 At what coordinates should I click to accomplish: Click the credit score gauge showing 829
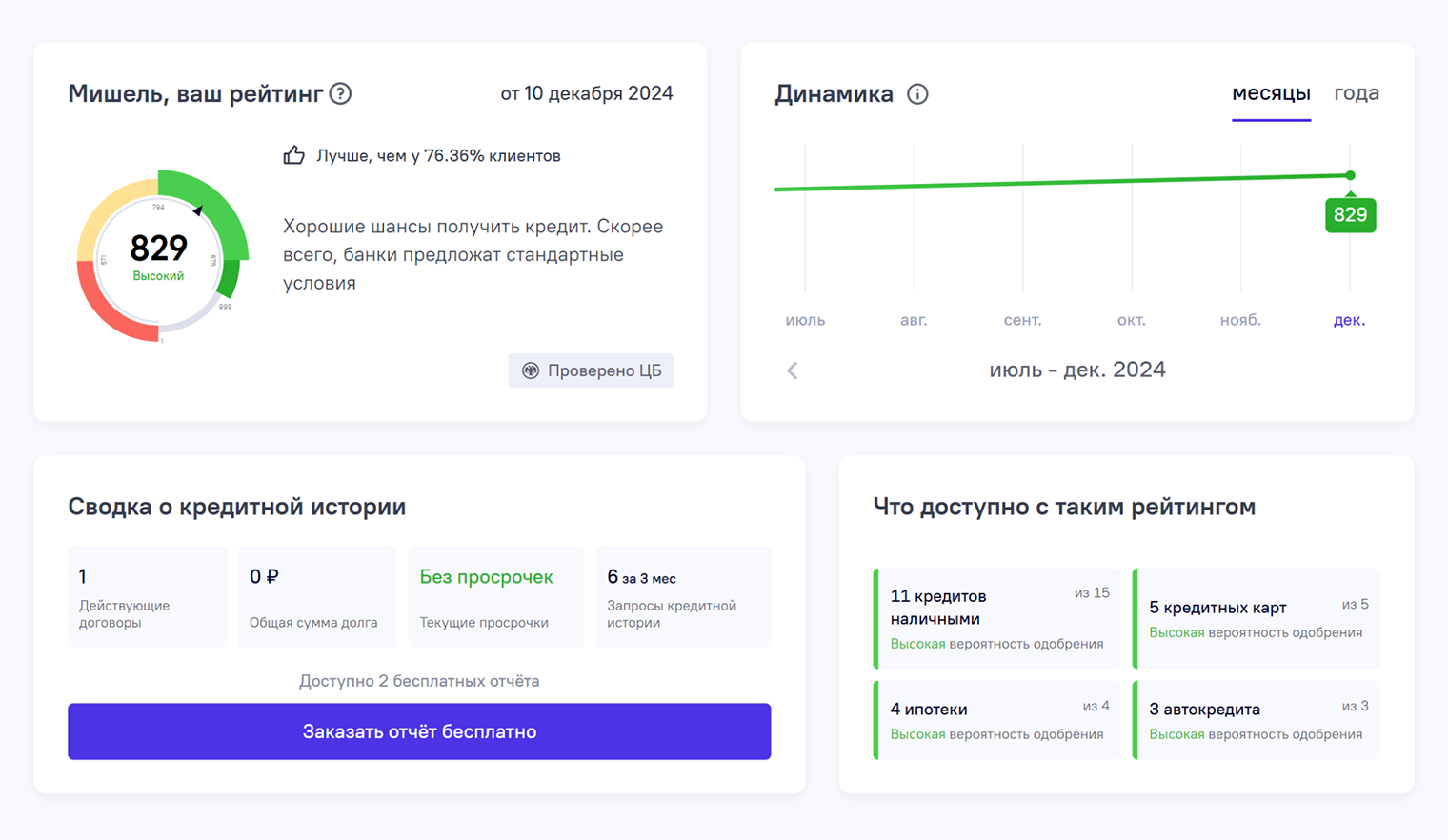tap(160, 256)
